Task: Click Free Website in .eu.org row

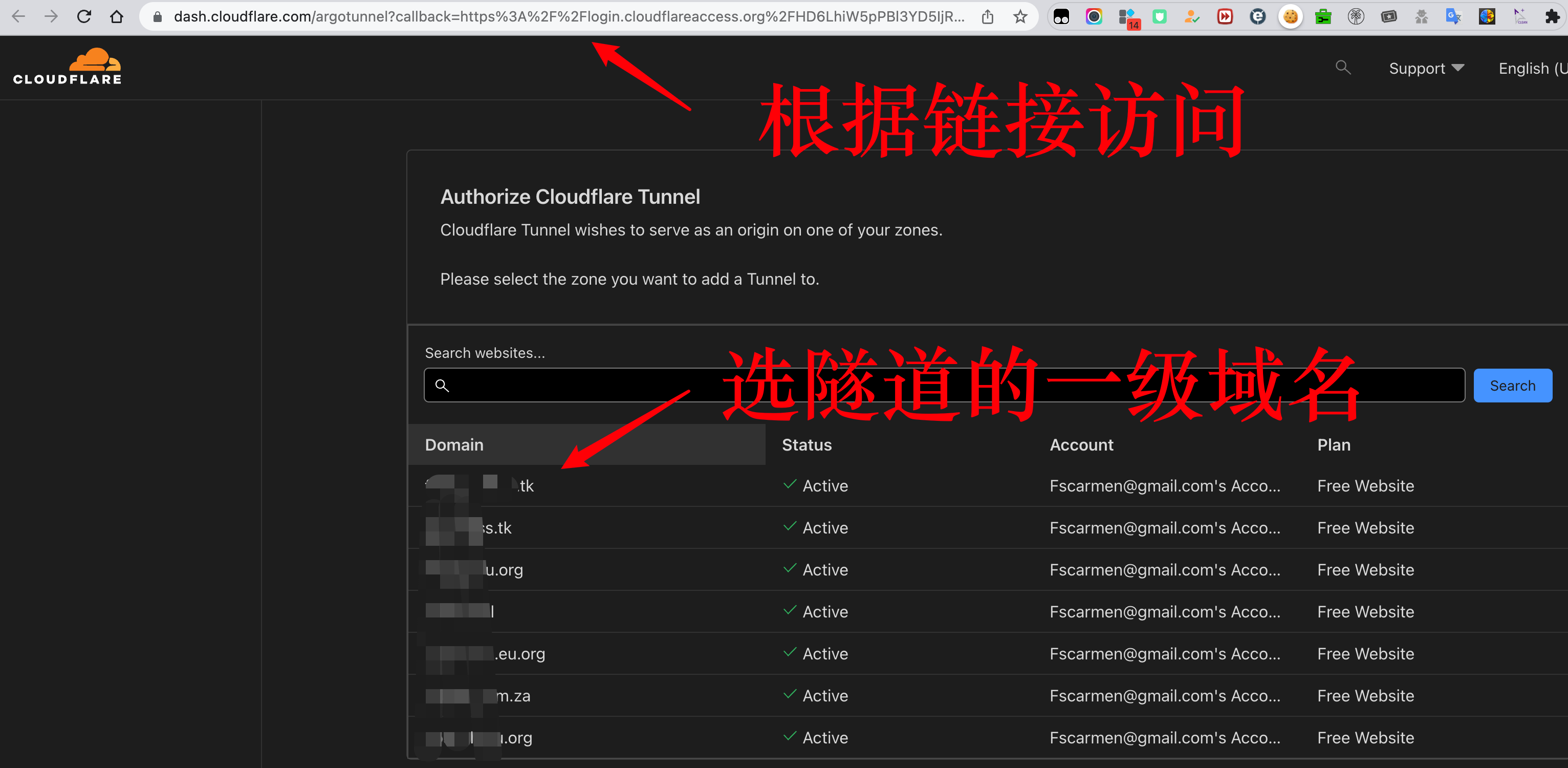Action: click(1365, 653)
